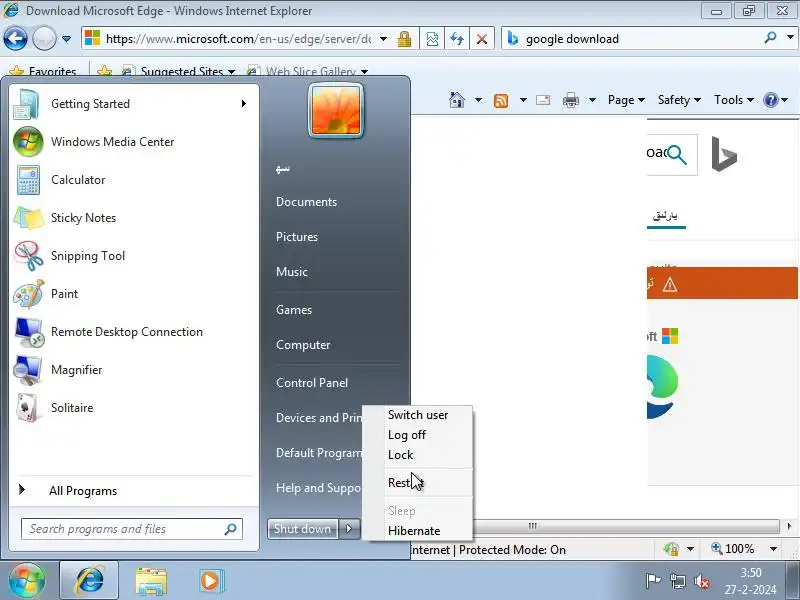This screenshot has width=800, height=600.
Task: Click the user account picture thumbnail
Action: [x=336, y=111]
